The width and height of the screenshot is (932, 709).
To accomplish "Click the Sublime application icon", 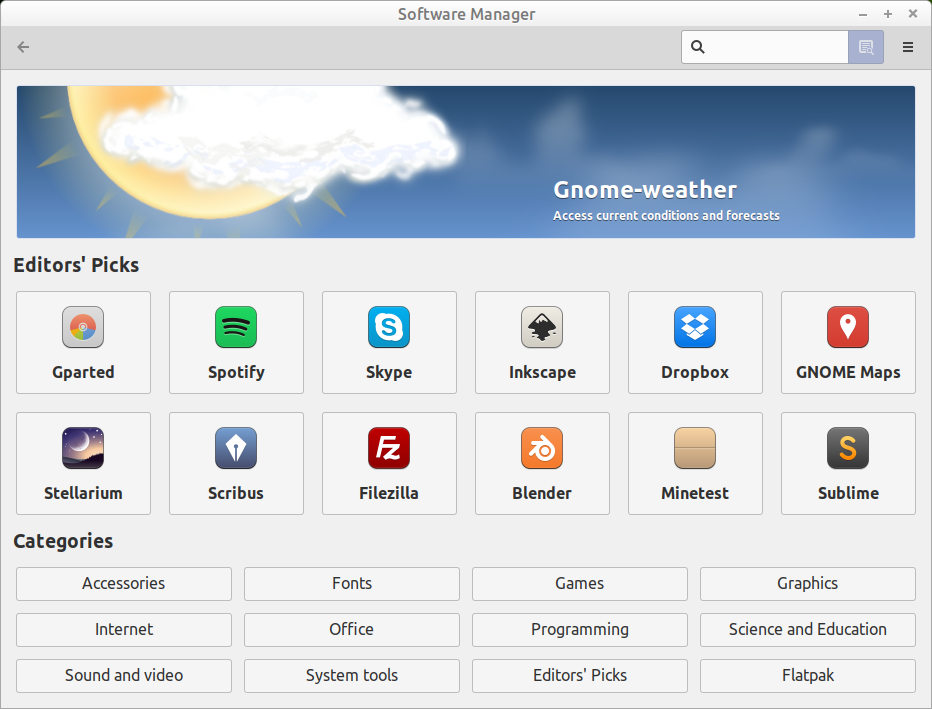I will click(848, 463).
